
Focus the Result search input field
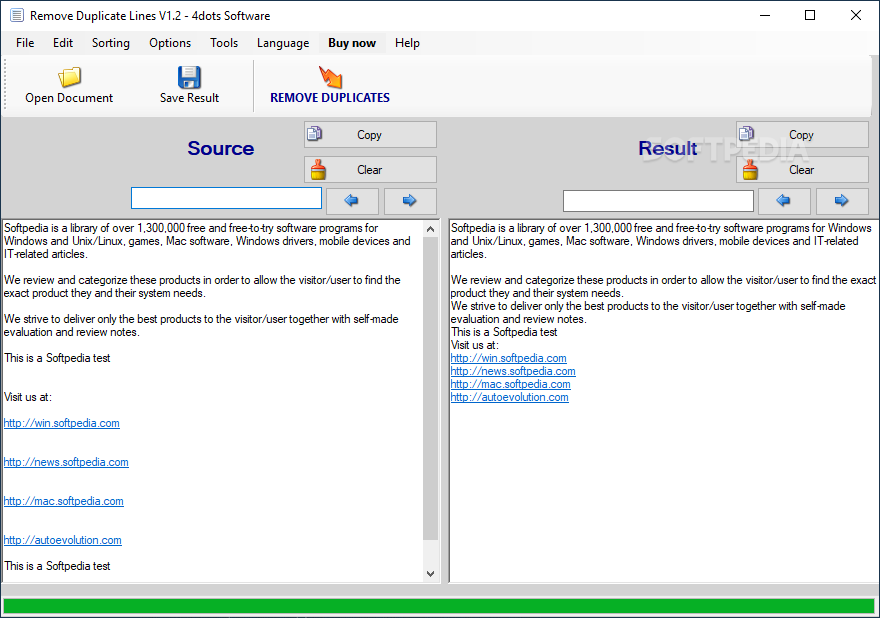658,201
